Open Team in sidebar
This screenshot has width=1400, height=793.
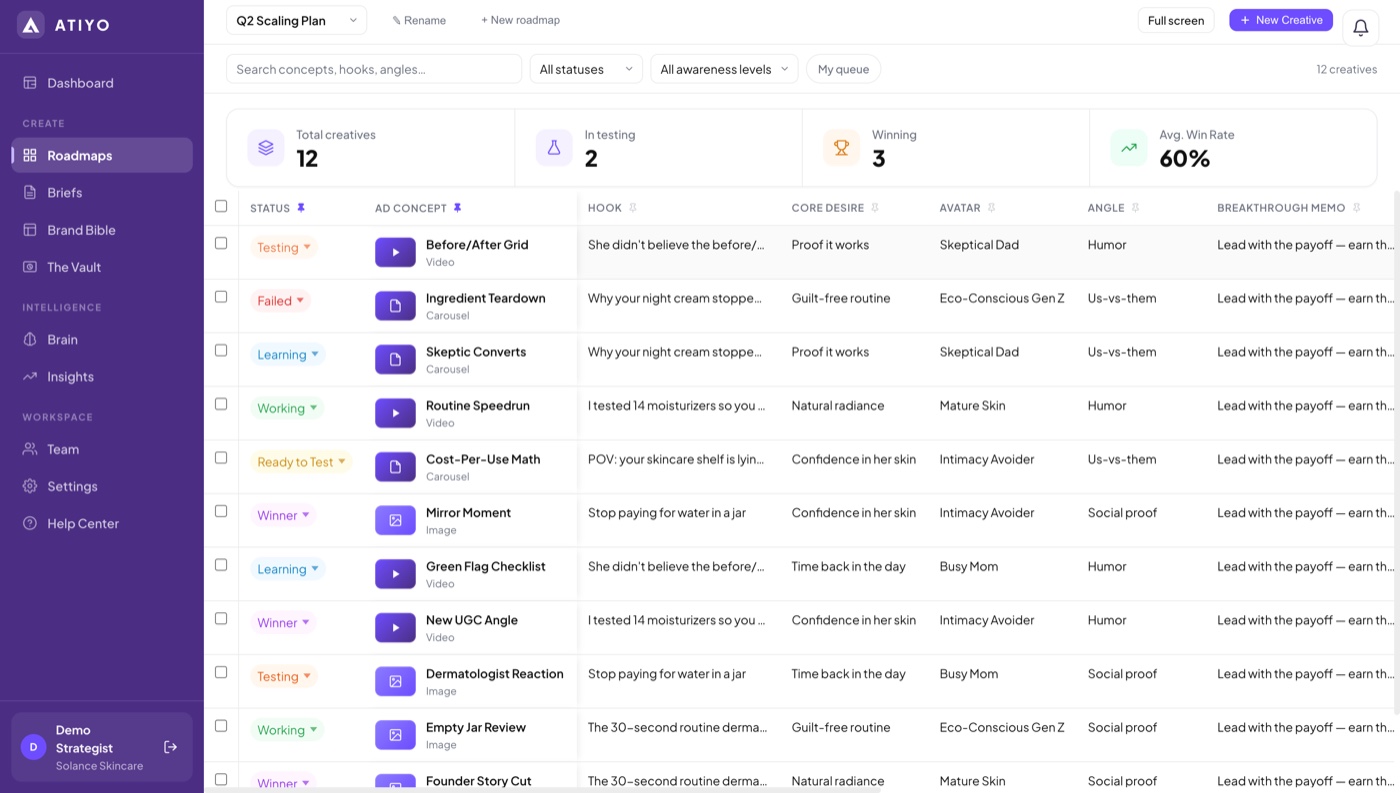point(101,449)
